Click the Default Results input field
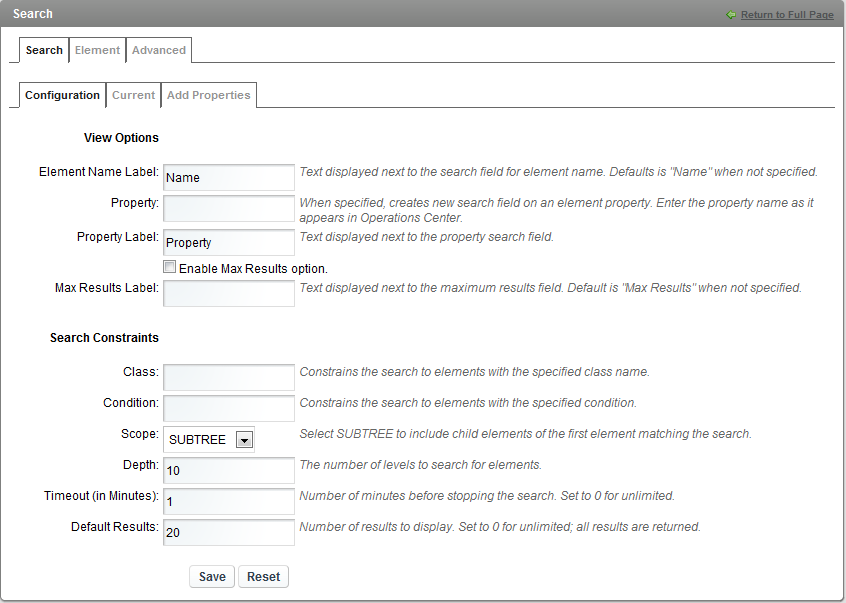This screenshot has height=603, width=846. click(229, 532)
